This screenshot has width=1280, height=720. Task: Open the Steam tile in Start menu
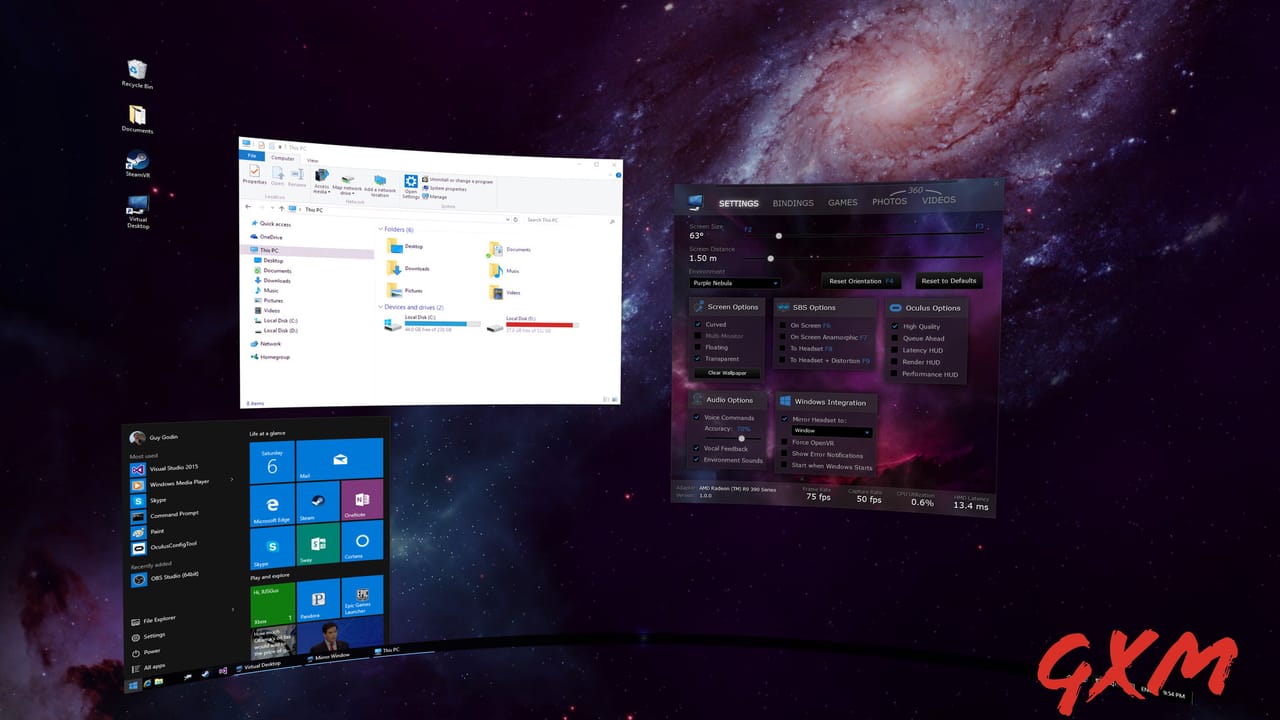(317, 502)
